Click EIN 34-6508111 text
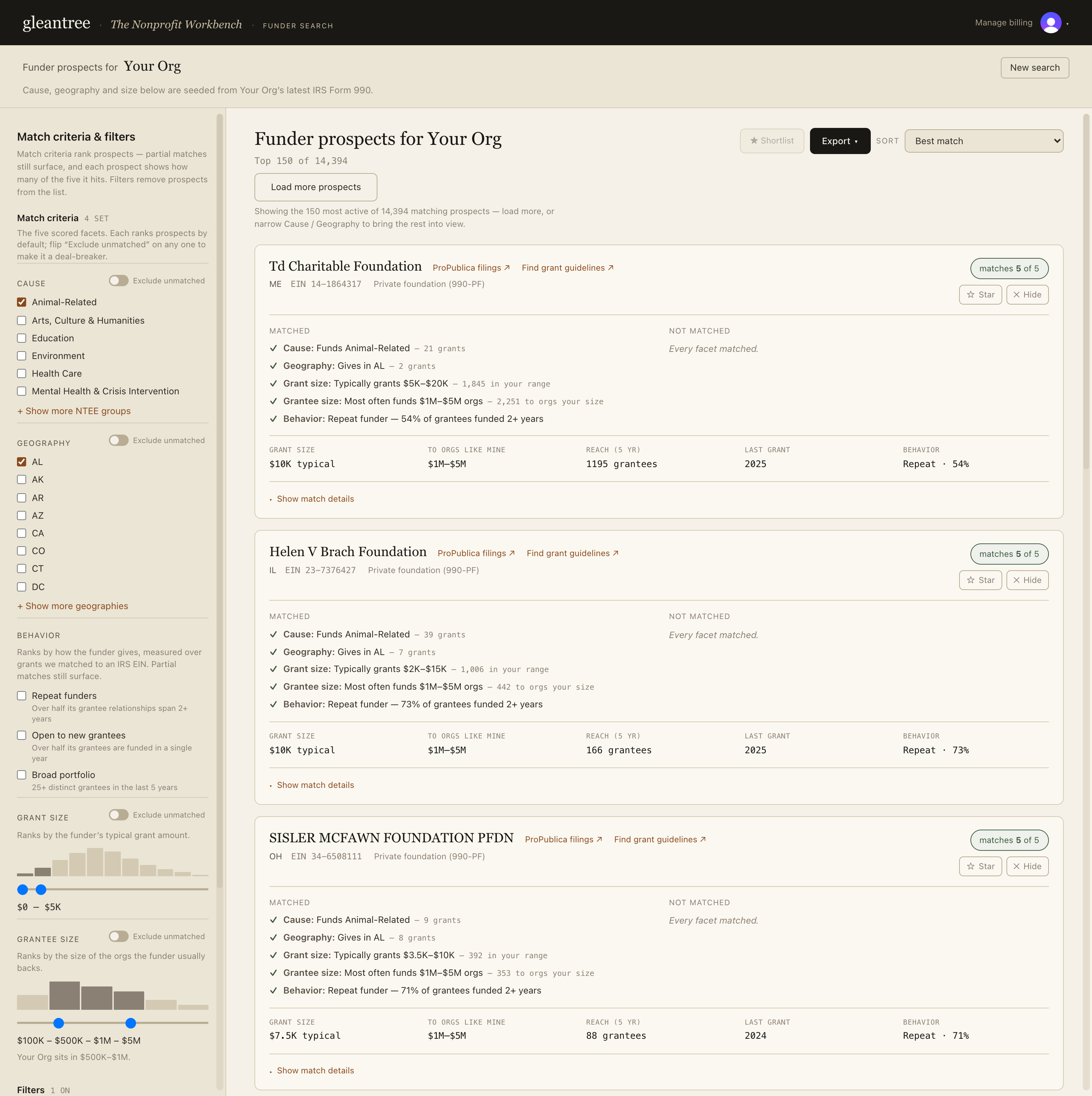Viewport: 1092px width, 1096px height. [326, 856]
